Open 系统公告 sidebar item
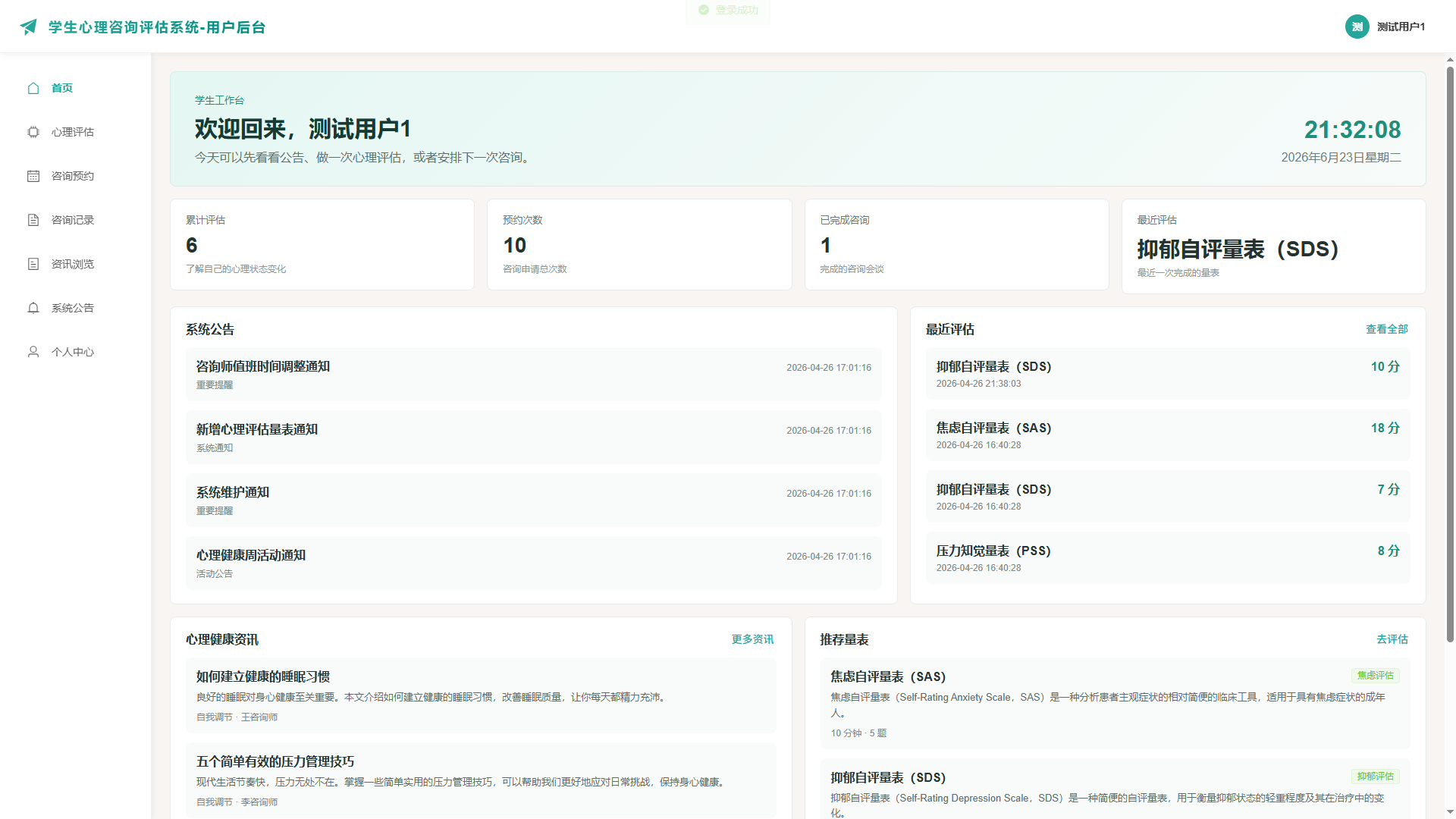This screenshot has height=819, width=1456. coord(76,308)
